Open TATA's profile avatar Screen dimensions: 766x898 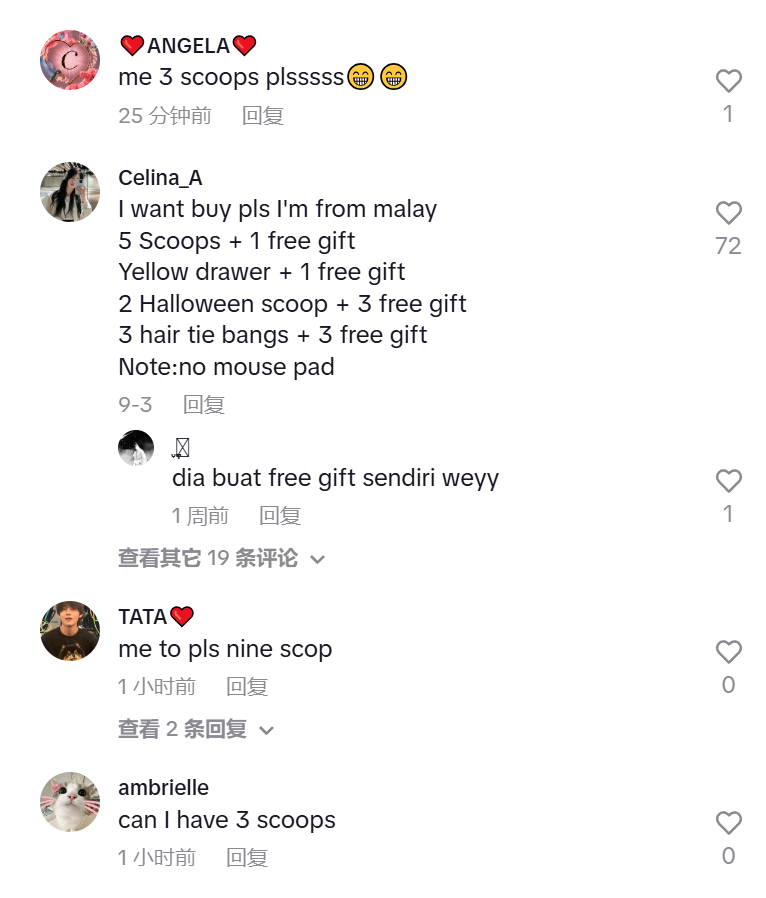tap(70, 631)
